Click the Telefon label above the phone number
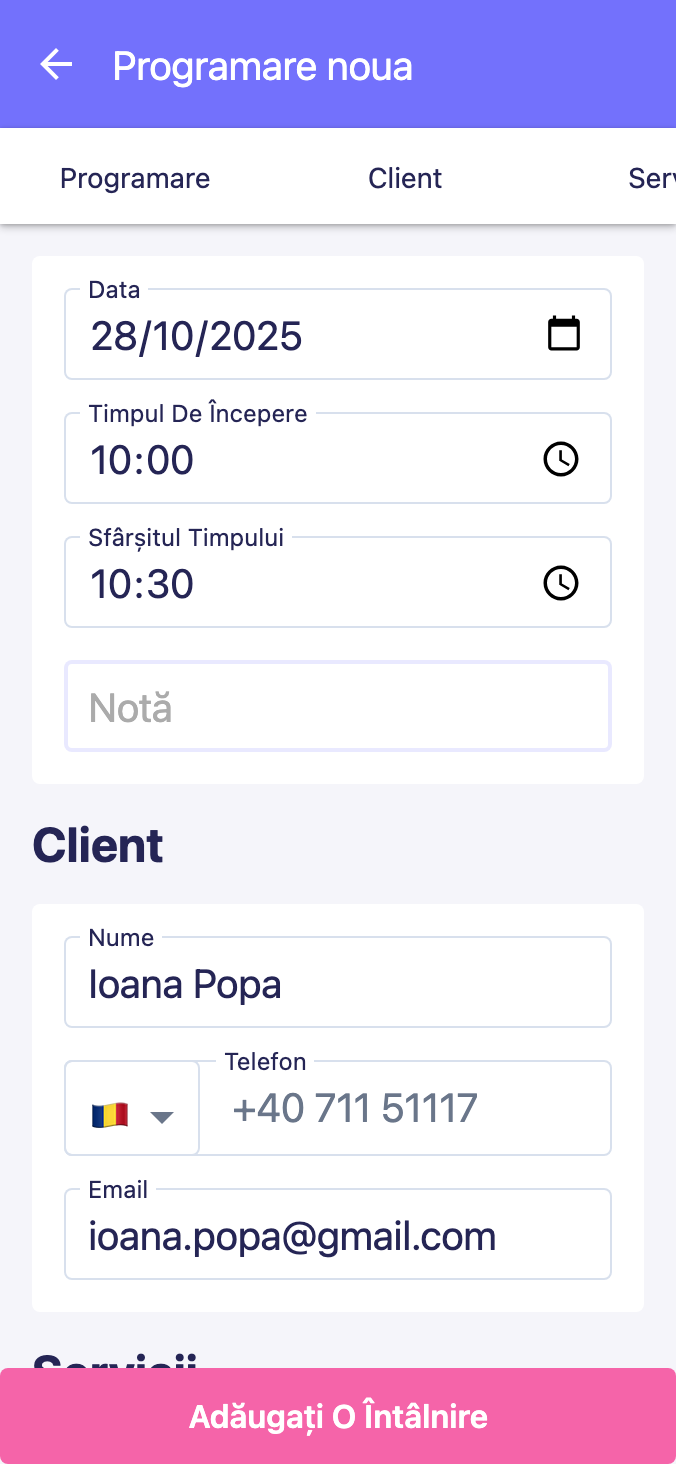 pos(265,1061)
